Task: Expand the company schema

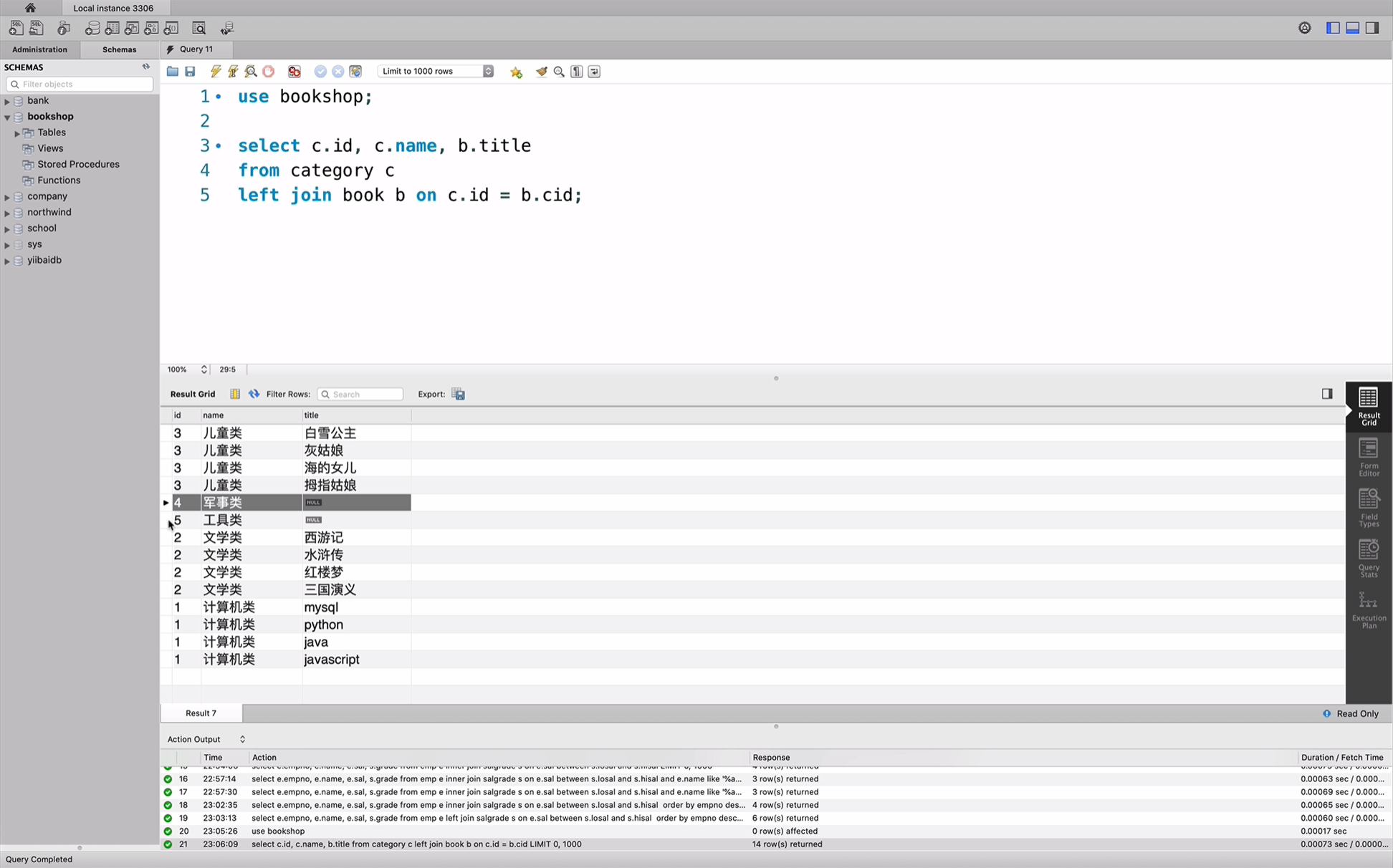Action: click(7, 197)
